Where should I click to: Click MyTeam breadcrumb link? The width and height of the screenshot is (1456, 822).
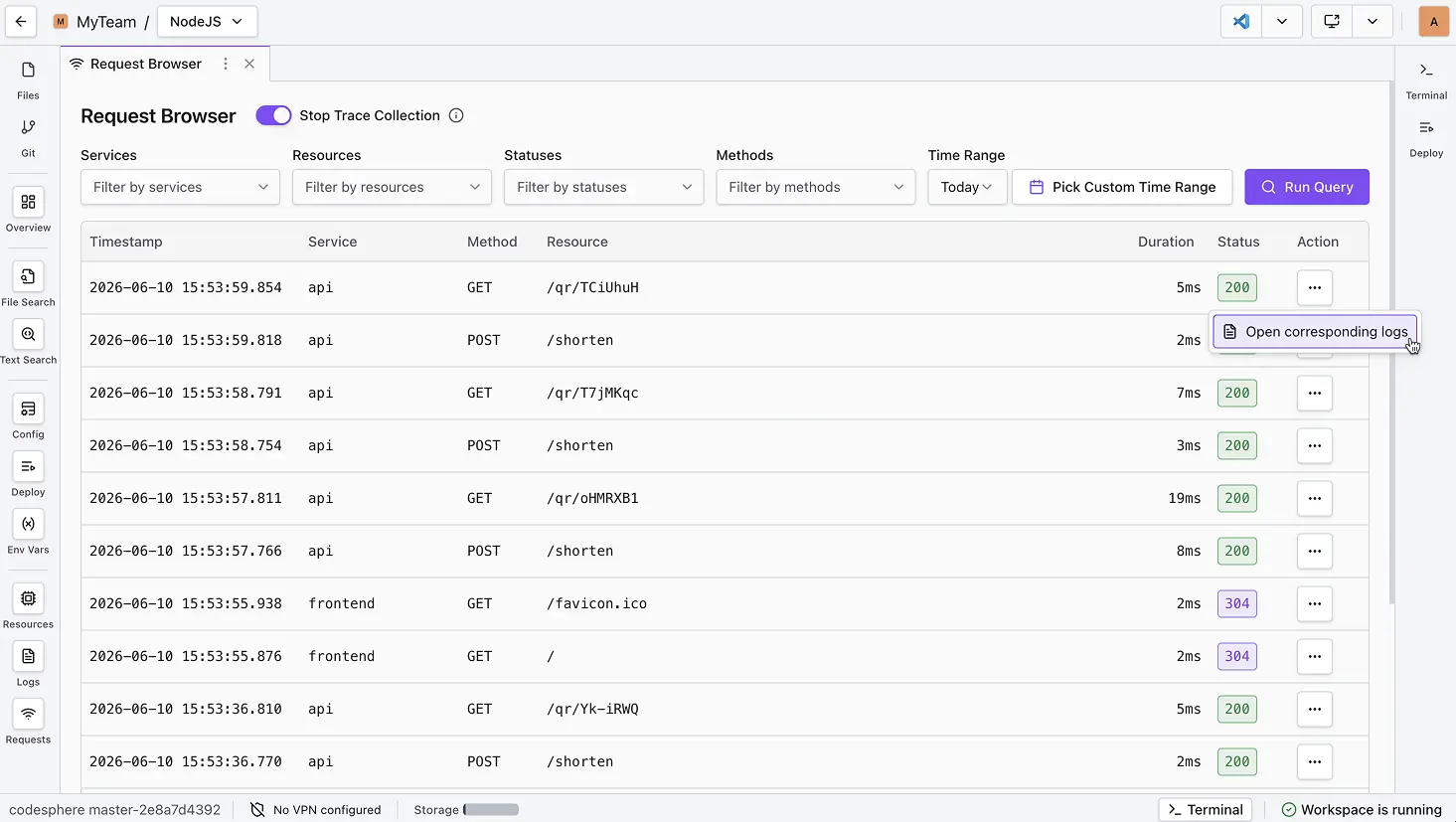(x=106, y=21)
